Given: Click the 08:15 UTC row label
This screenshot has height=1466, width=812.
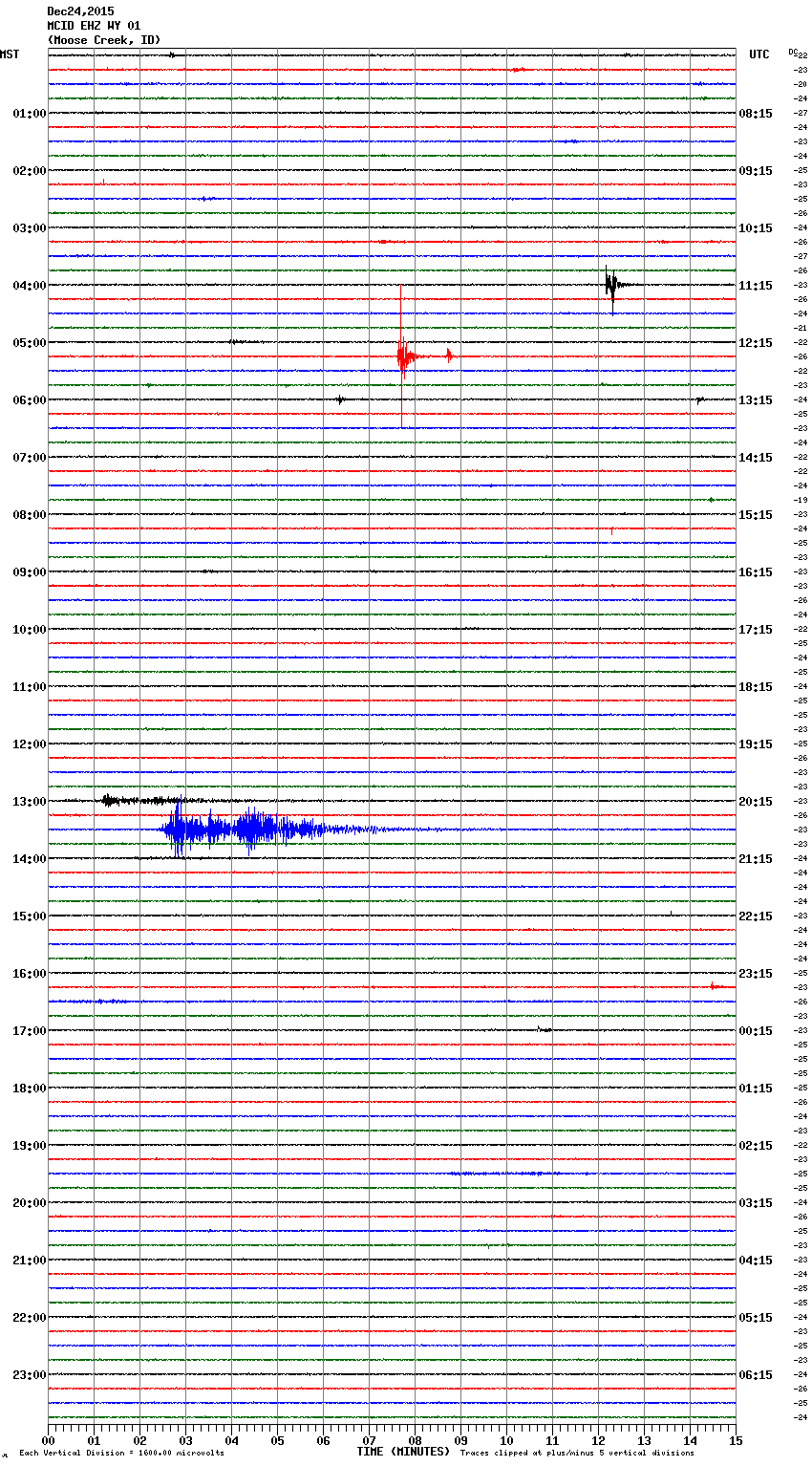Looking at the screenshot, I should tap(756, 114).
